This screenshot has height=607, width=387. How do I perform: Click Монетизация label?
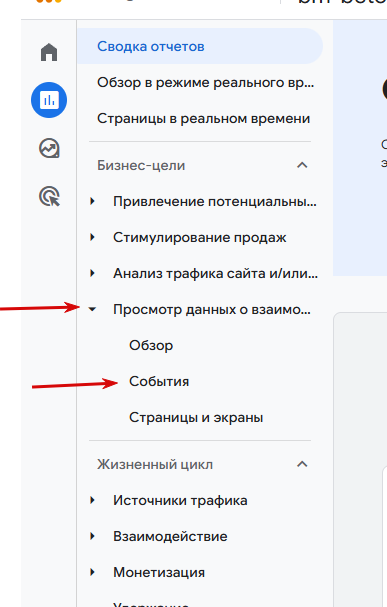(x=159, y=572)
